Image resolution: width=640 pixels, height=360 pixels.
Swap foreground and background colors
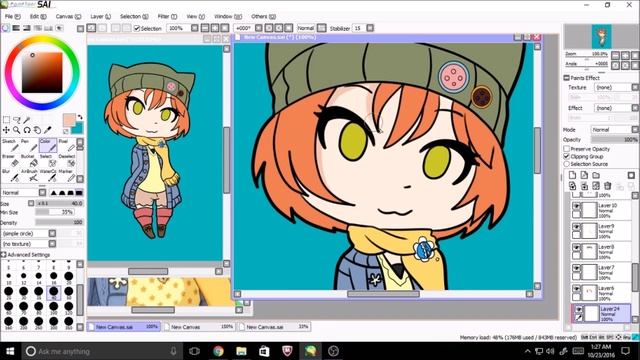coord(80,117)
